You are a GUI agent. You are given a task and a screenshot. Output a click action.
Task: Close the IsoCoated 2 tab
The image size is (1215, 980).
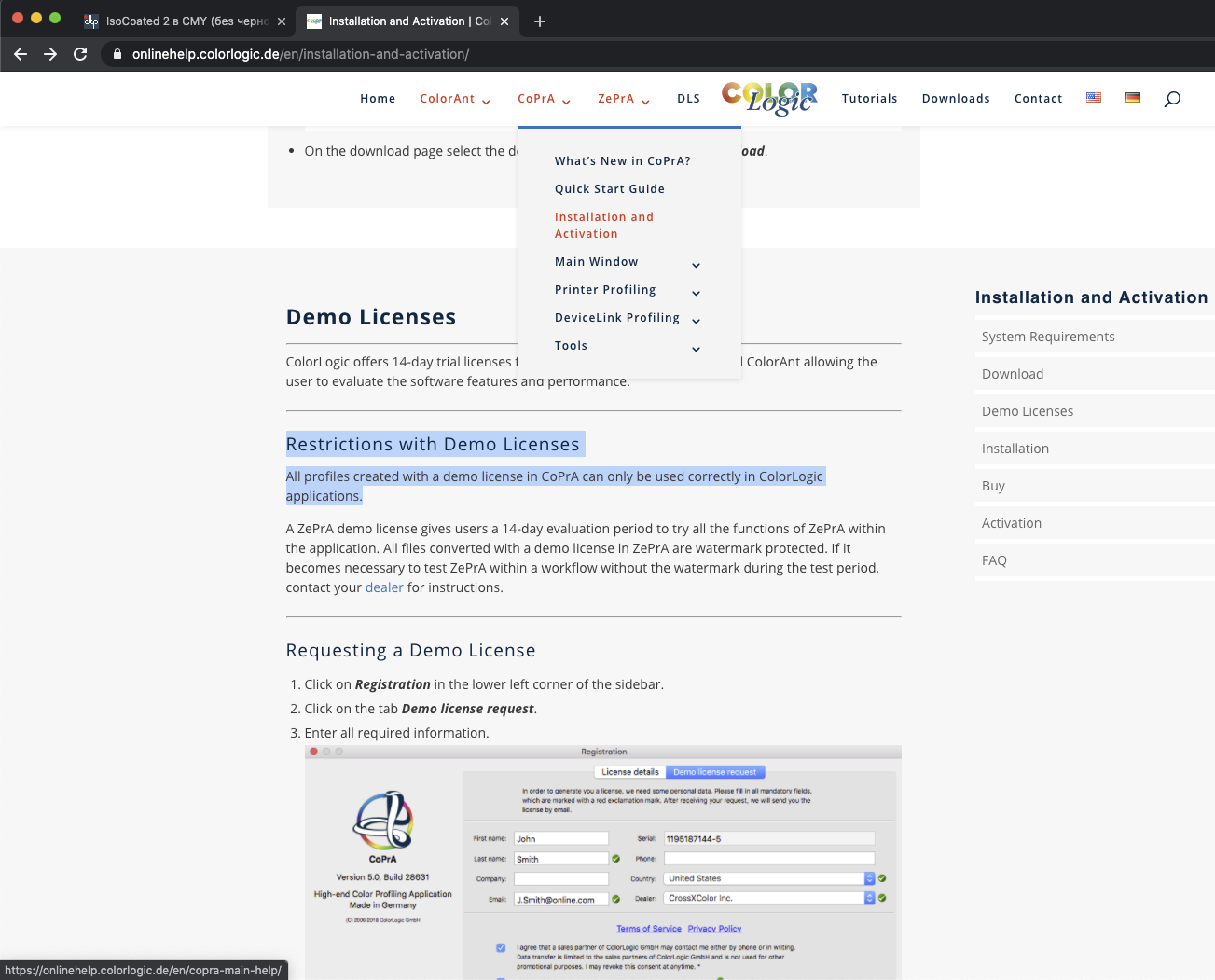pyautogui.click(x=282, y=21)
